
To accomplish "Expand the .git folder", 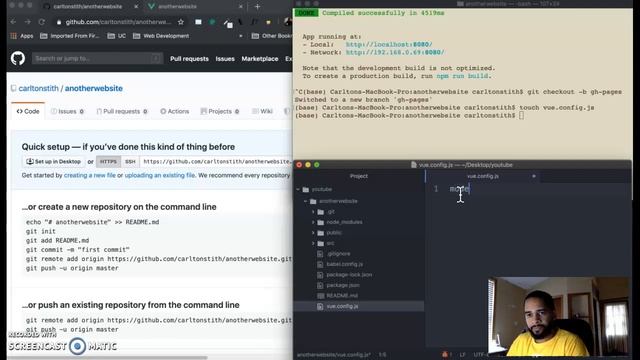I will point(313,212).
